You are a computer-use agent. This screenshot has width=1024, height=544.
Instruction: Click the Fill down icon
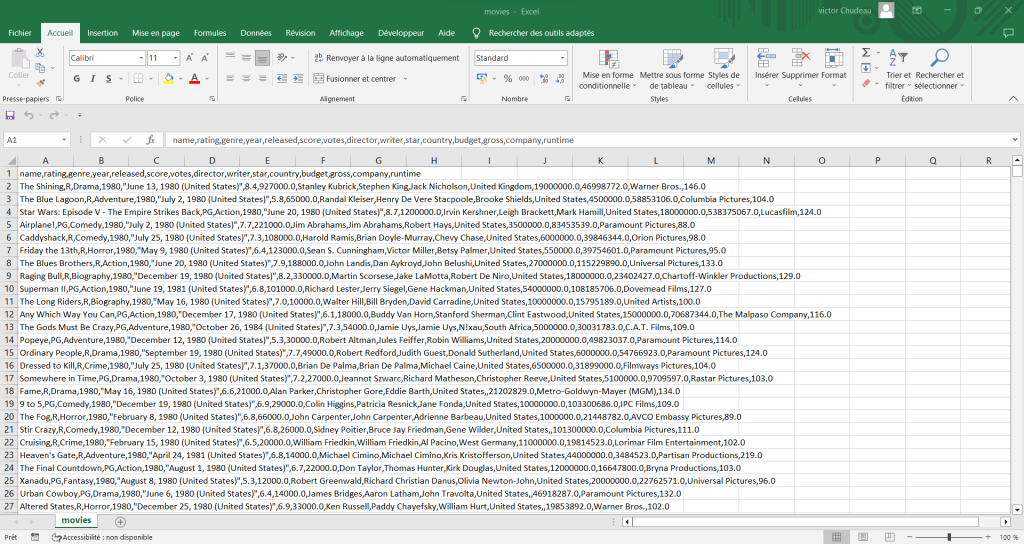[866, 68]
